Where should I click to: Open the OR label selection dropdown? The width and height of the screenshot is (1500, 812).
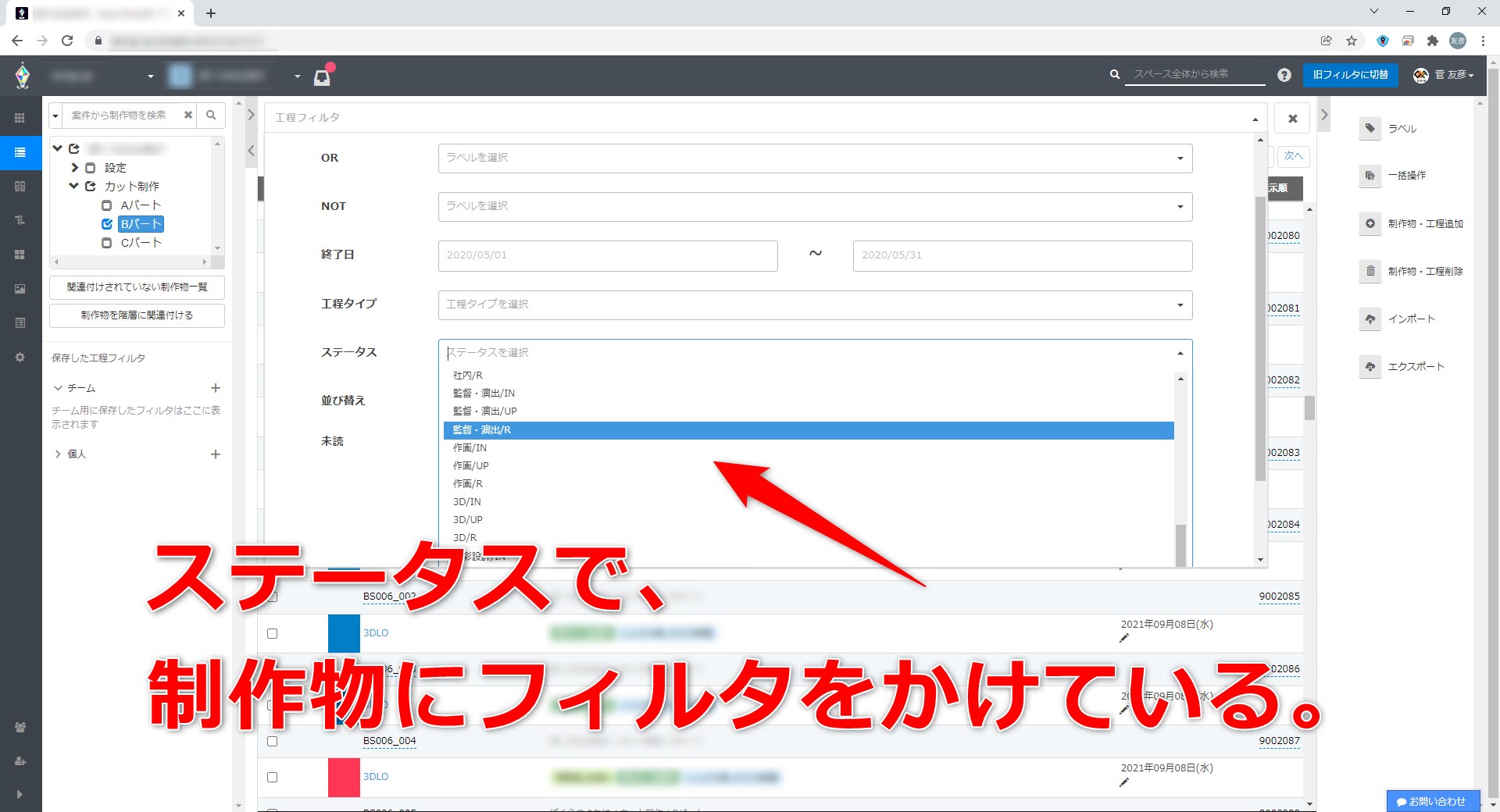point(814,158)
